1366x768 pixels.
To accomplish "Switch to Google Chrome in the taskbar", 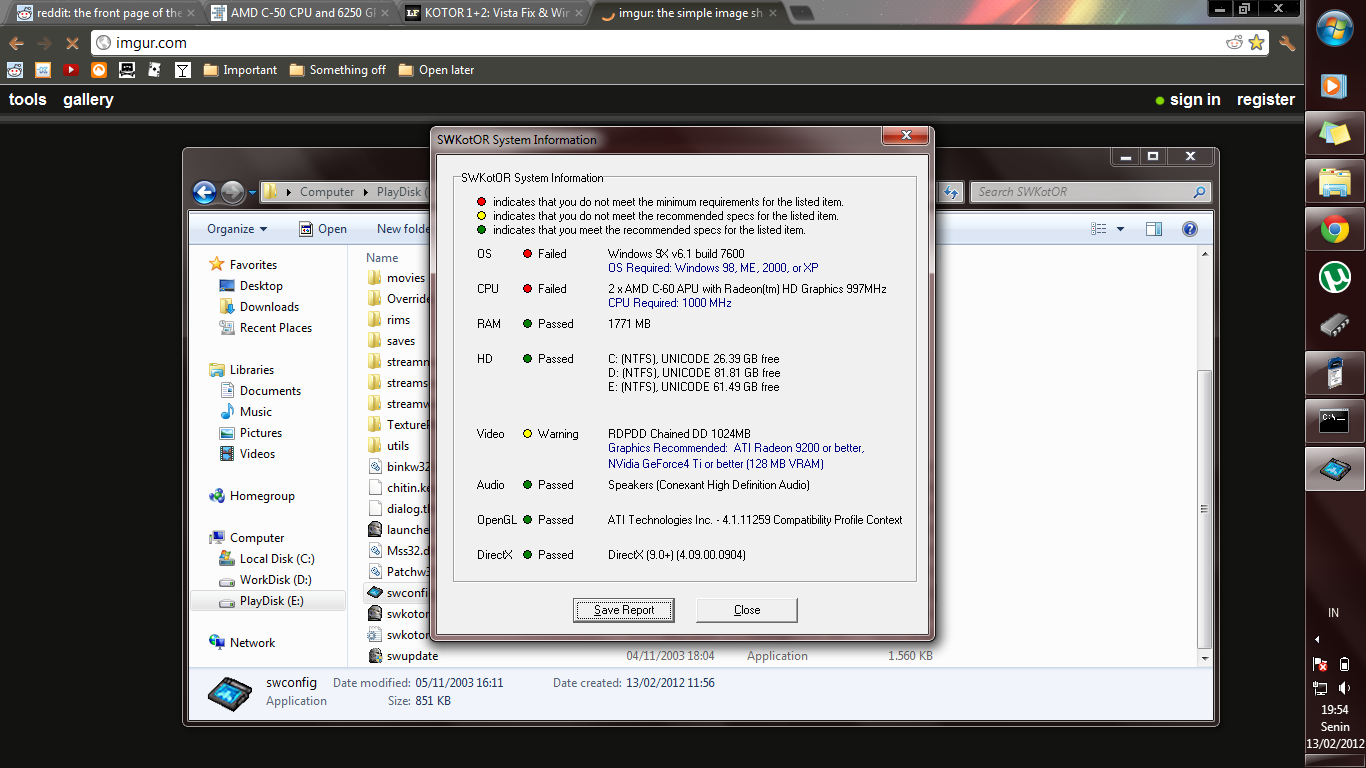I will (x=1334, y=231).
